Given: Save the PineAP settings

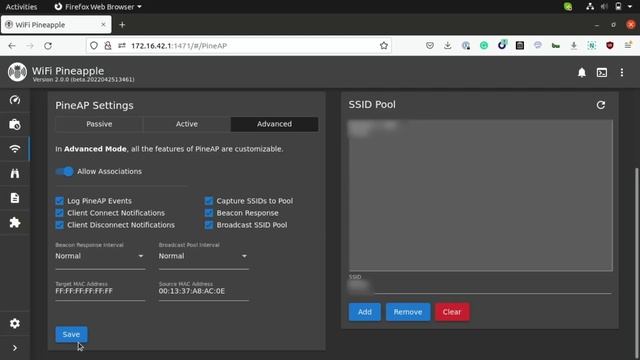Looking at the screenshot, I should point(71,334).
